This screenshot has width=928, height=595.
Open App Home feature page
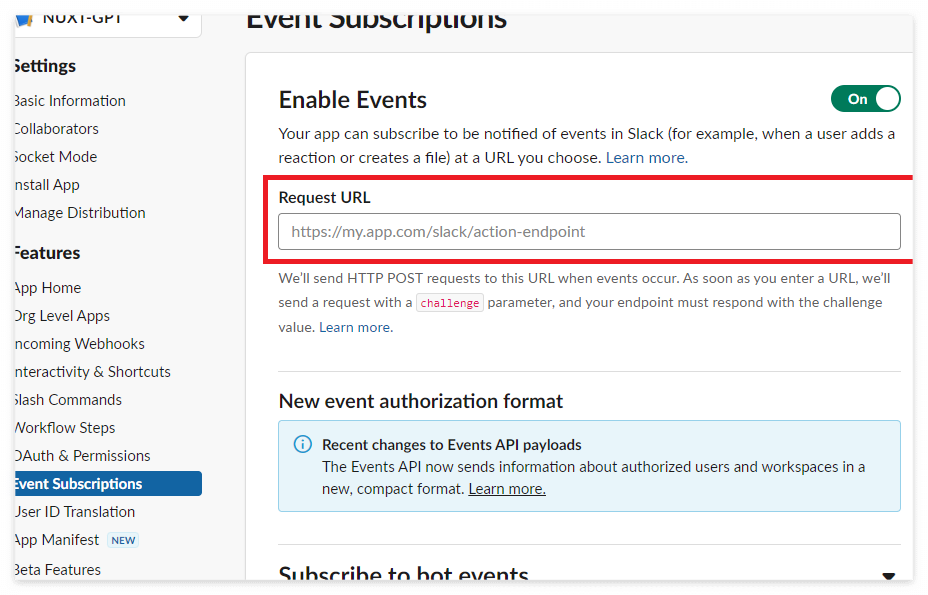[x=48, y=288]
